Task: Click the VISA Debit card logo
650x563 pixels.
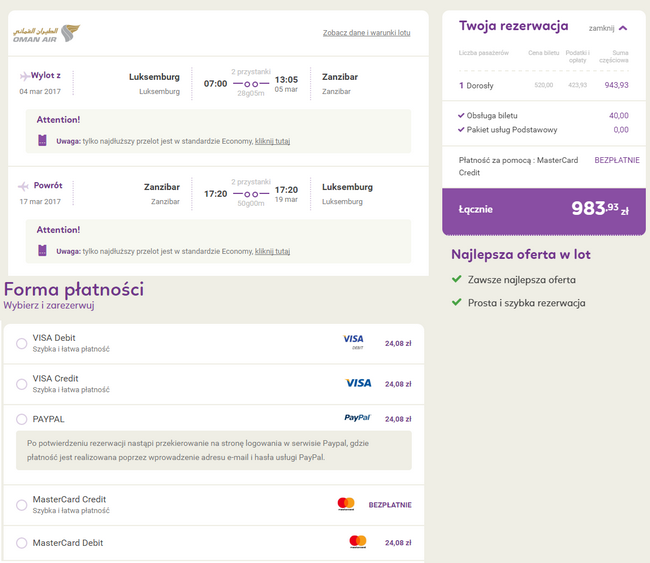Action: pos(354,342)
